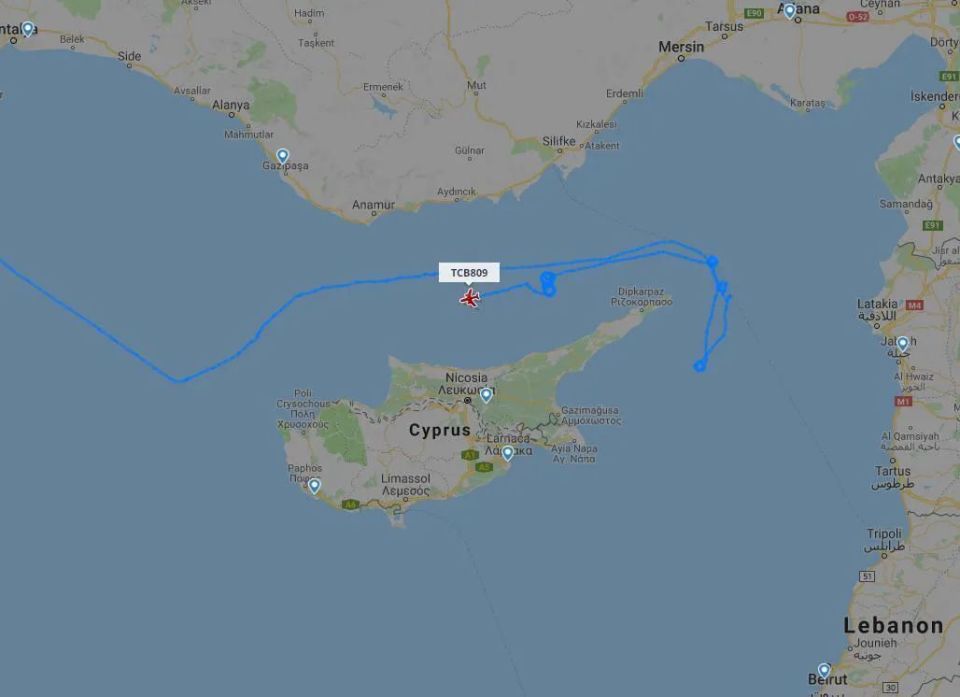
Task: Click the Cyprus country label
Action: [440, 430]
